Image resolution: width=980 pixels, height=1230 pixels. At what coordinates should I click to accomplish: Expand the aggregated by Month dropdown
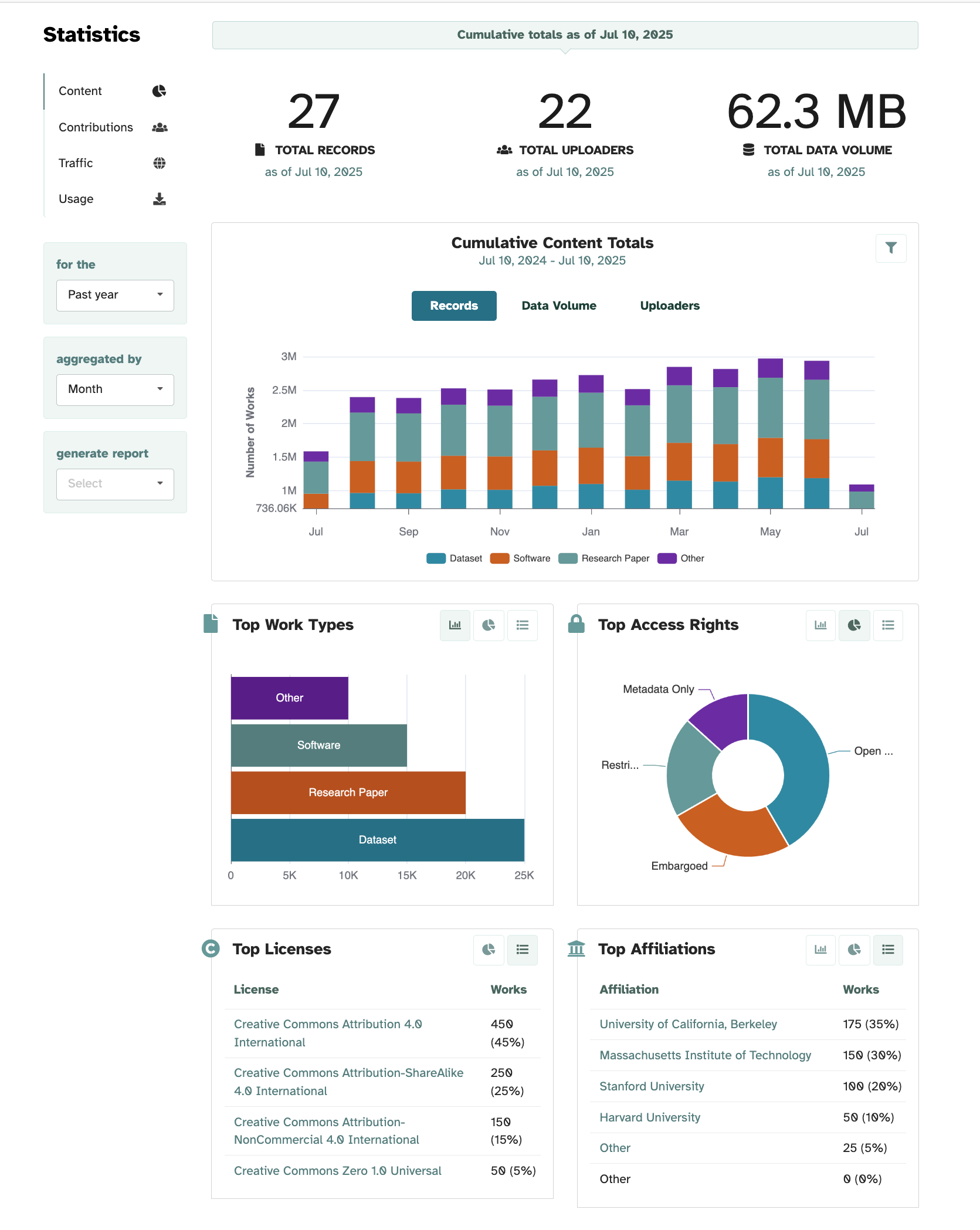click(115, 389)
